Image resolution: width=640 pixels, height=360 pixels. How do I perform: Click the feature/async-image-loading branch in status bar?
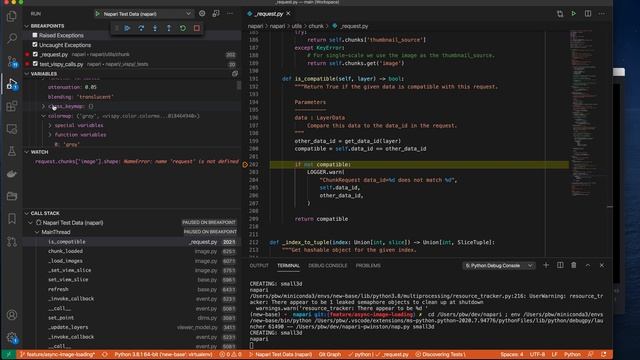(x=58, y=354)
